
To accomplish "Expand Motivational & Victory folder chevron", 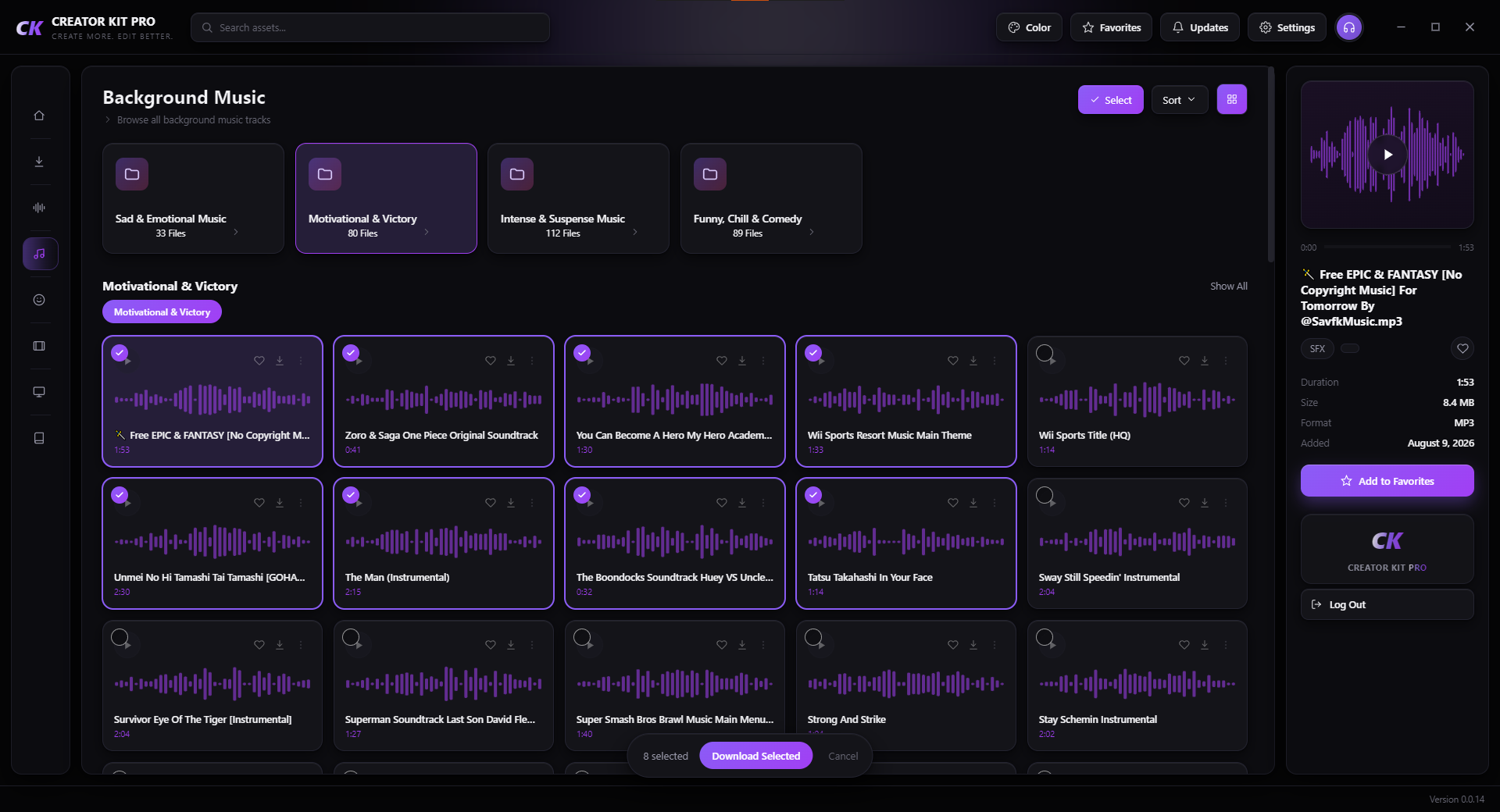I will click(427, 232).
